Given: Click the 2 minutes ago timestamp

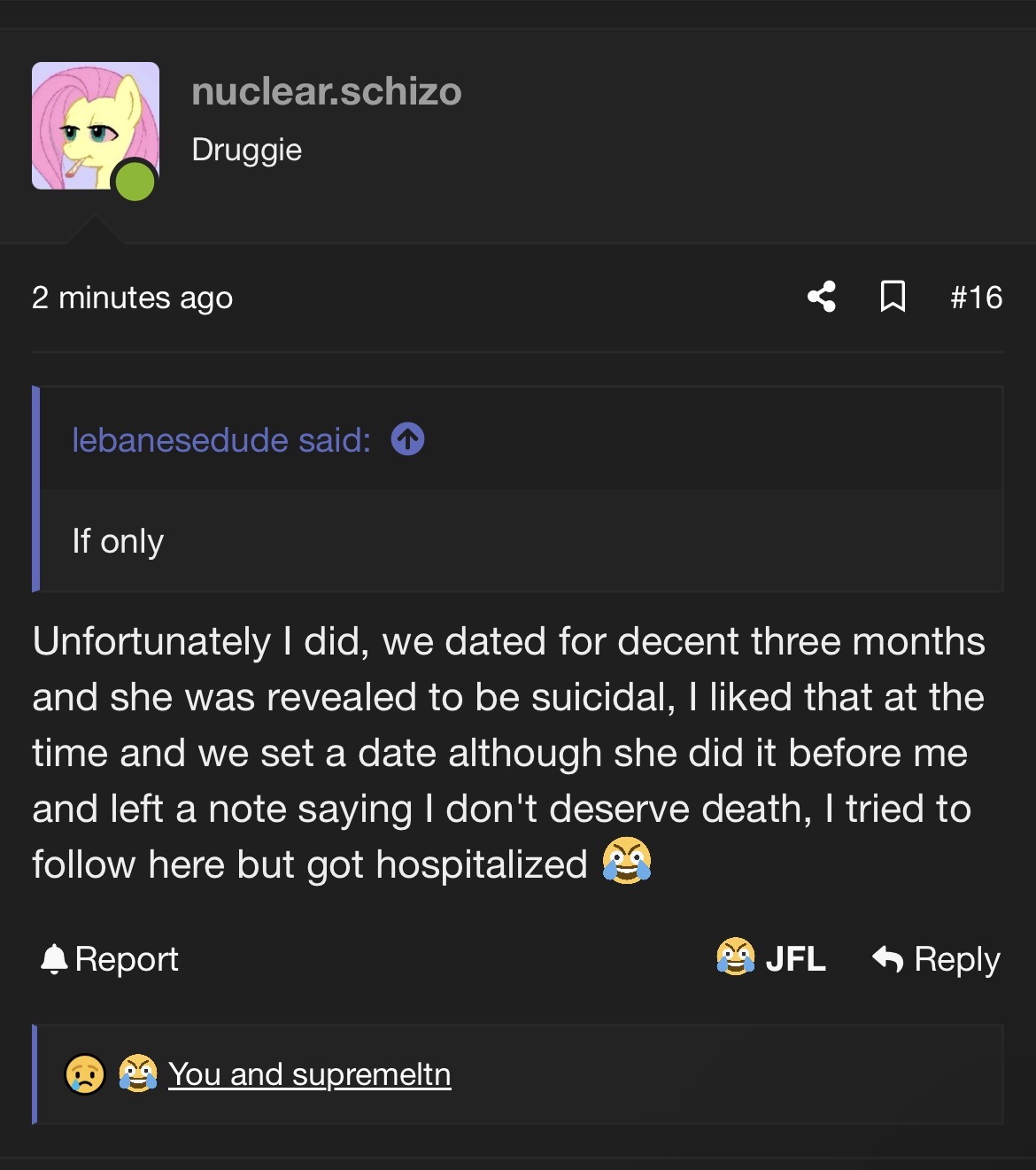Looking at the screenshot, I should pyautogui.click(x=133, y=298).
